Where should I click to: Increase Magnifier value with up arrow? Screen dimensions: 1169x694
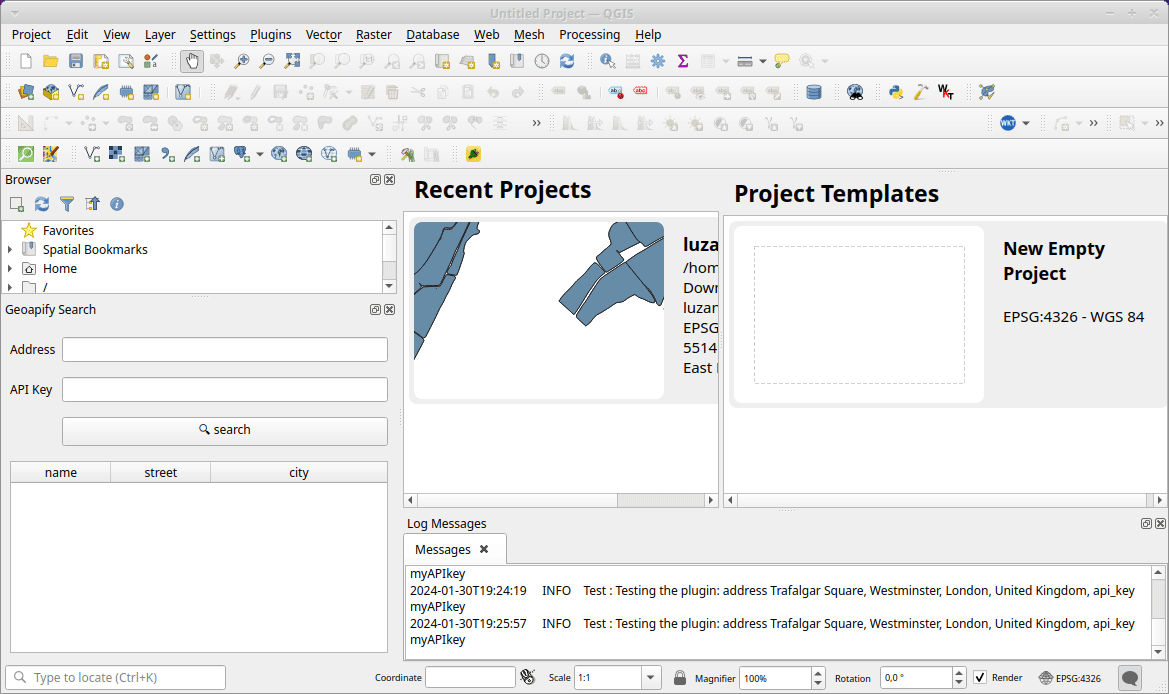(x=819, y=672)
